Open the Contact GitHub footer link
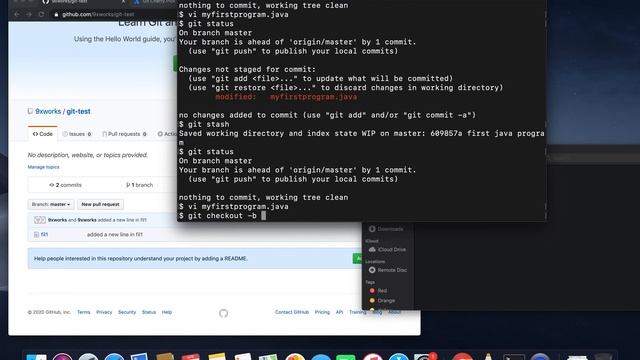The height and width of the screenshot is (360, 640). click(x=292, y=312)
